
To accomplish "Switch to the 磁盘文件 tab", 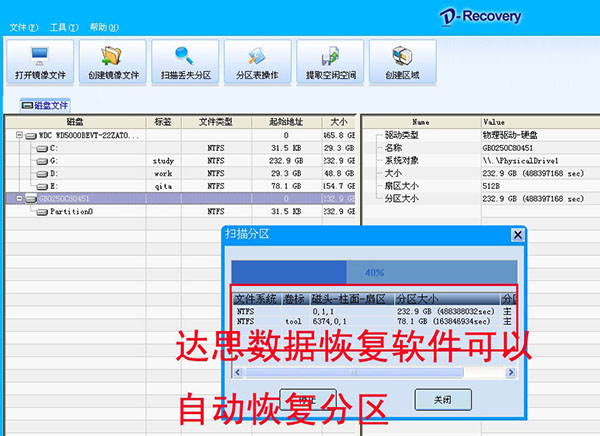I will click(45, 105).
